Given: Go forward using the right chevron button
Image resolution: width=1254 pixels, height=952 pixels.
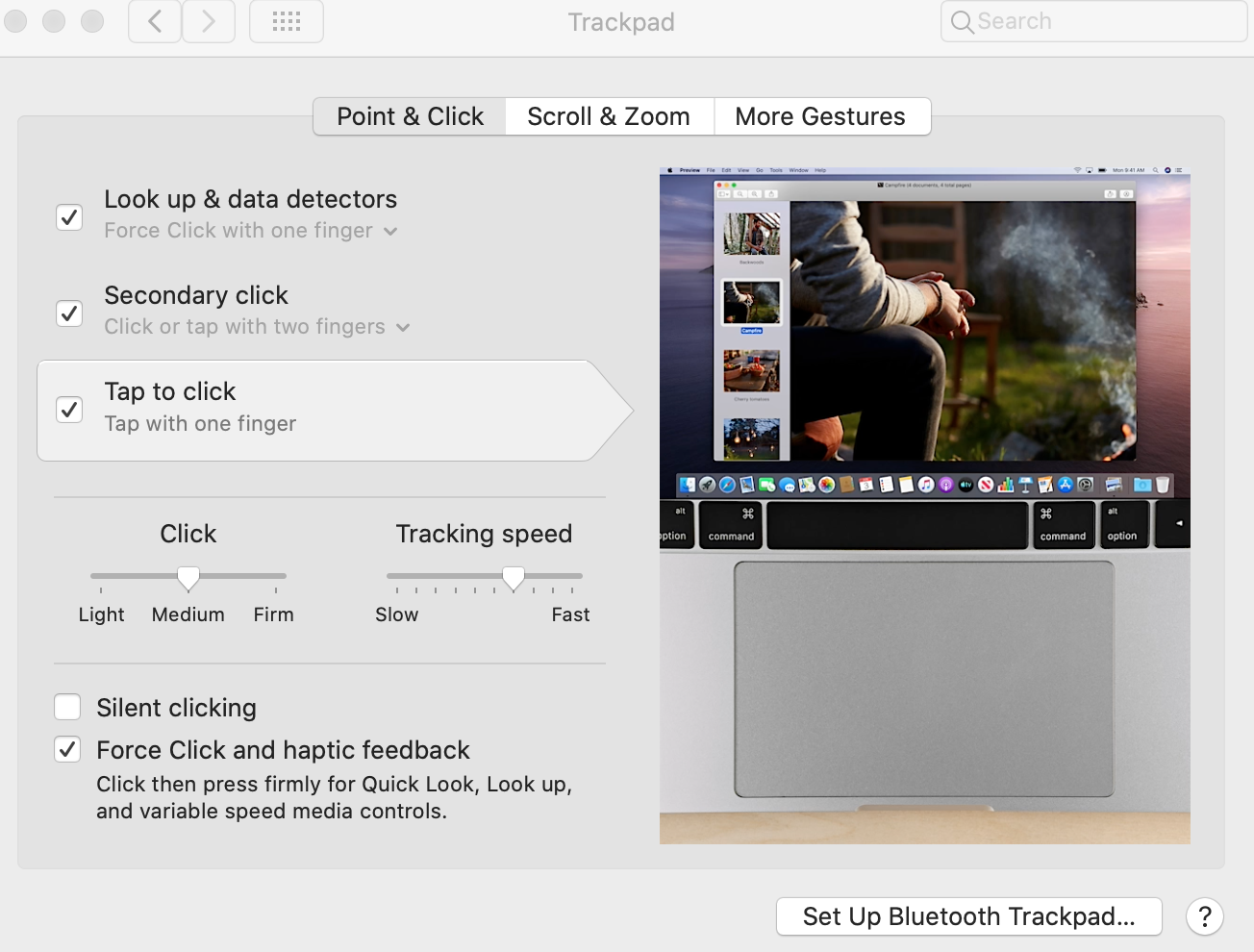Looking at the screenshot, I should tap(209, 21).
